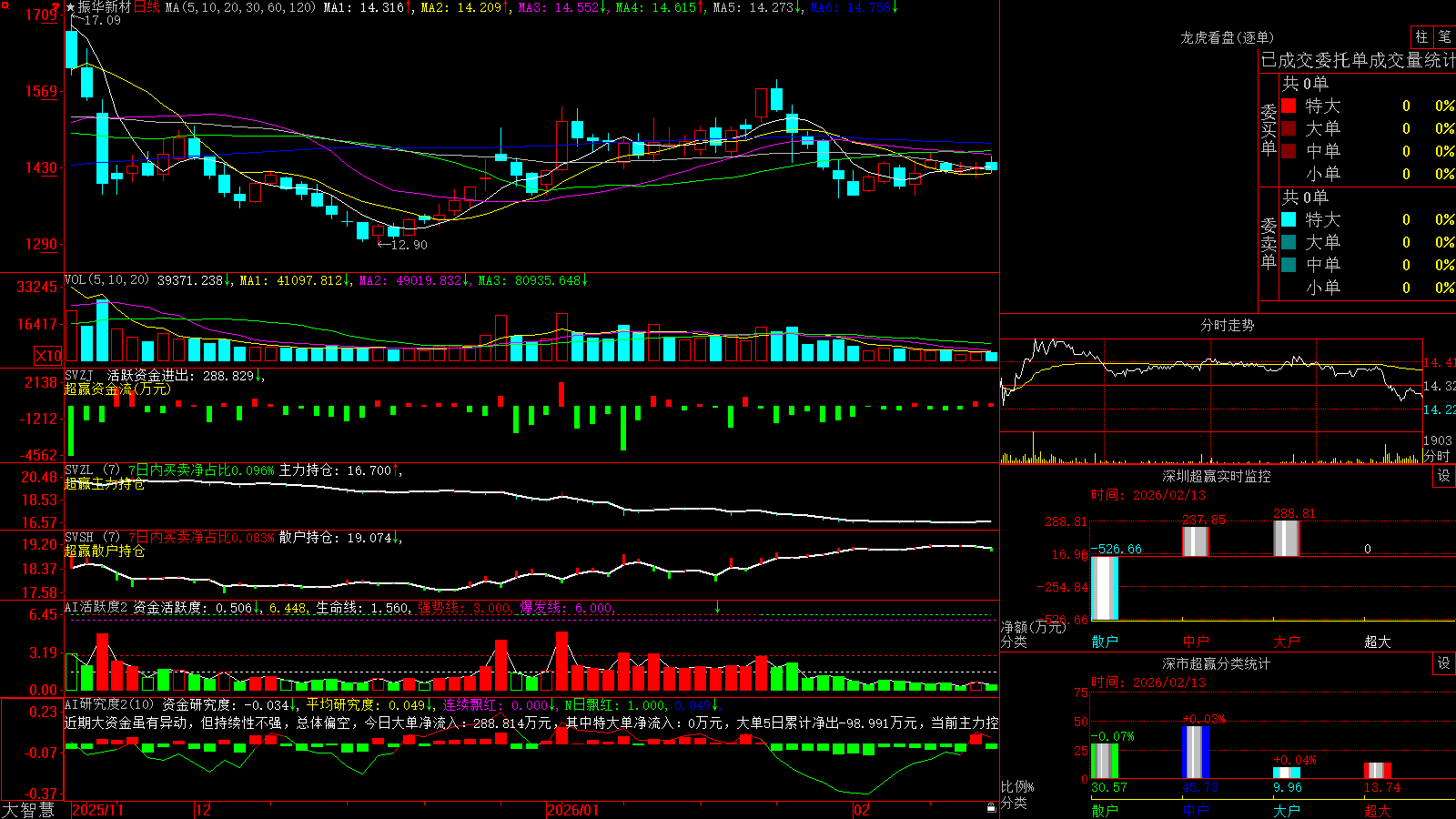This screenshot has width=1456, height=819.
Task: Click the red question mark help icon
Action: pyautogui.click(x=55, y=7)
